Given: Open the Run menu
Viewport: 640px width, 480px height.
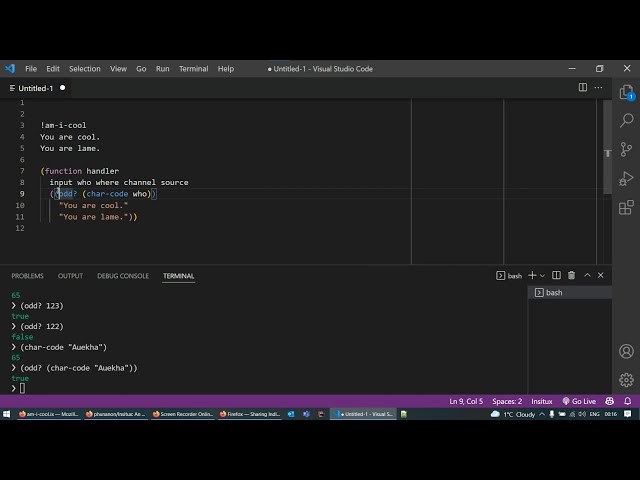Looking at the screenshot, I should pyautogui.click(x=162, y=69).
